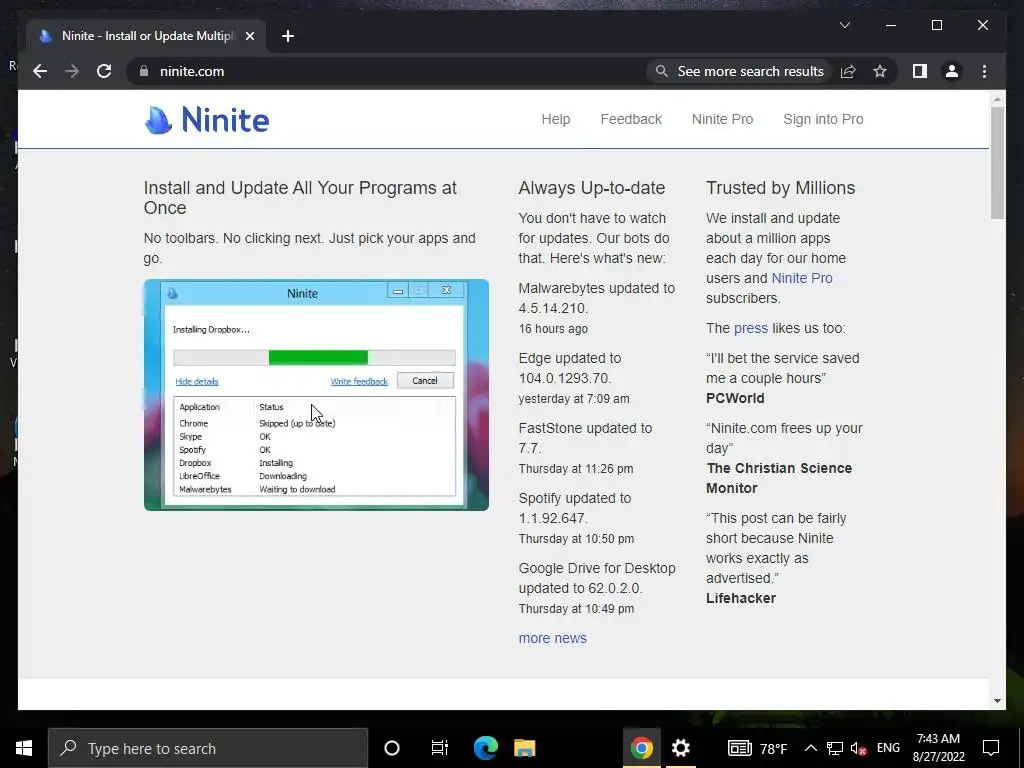1024x768 pixels.
Task: Open Settings gear on taskbar
Action: pyautogui.click(x=680, y=748)
